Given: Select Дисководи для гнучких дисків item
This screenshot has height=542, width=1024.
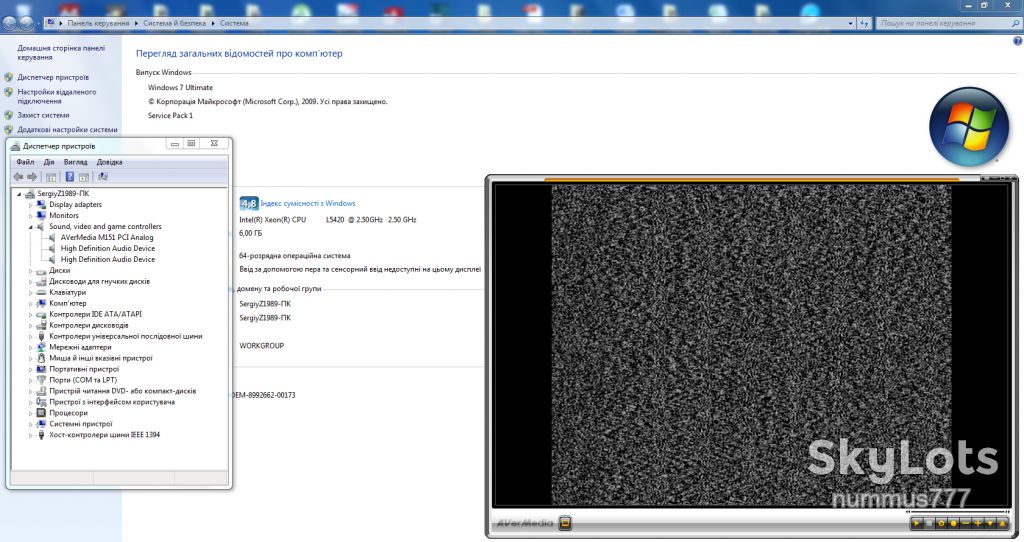Looking at the screenshot, I should (99, 281).
